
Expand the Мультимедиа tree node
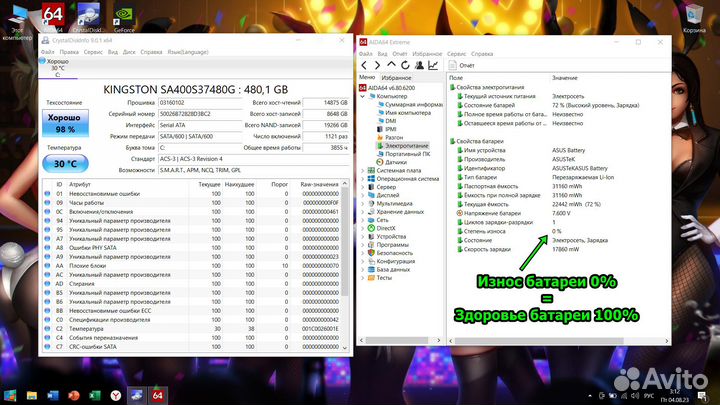tap(362, 203)
